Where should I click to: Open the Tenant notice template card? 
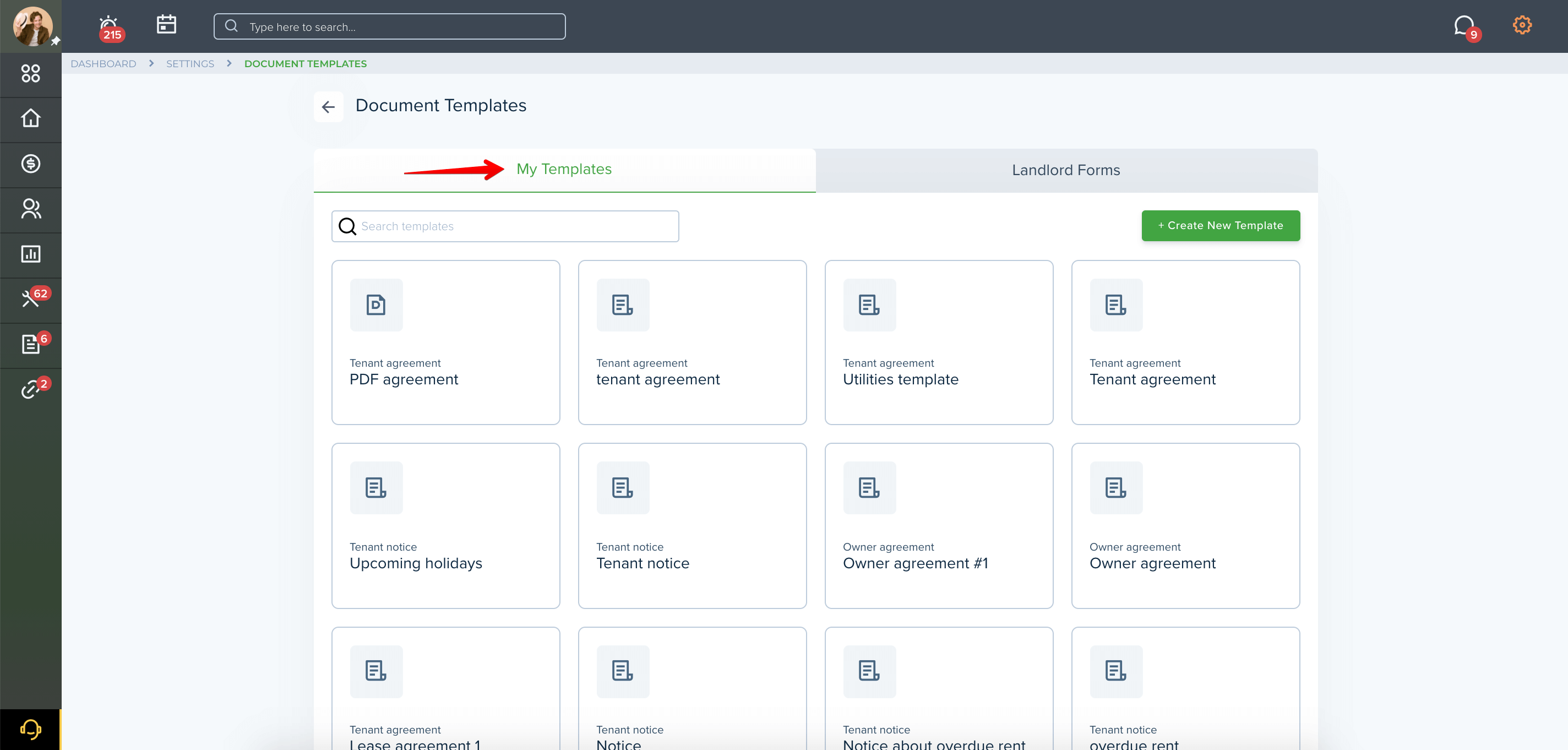pos(692,526)
